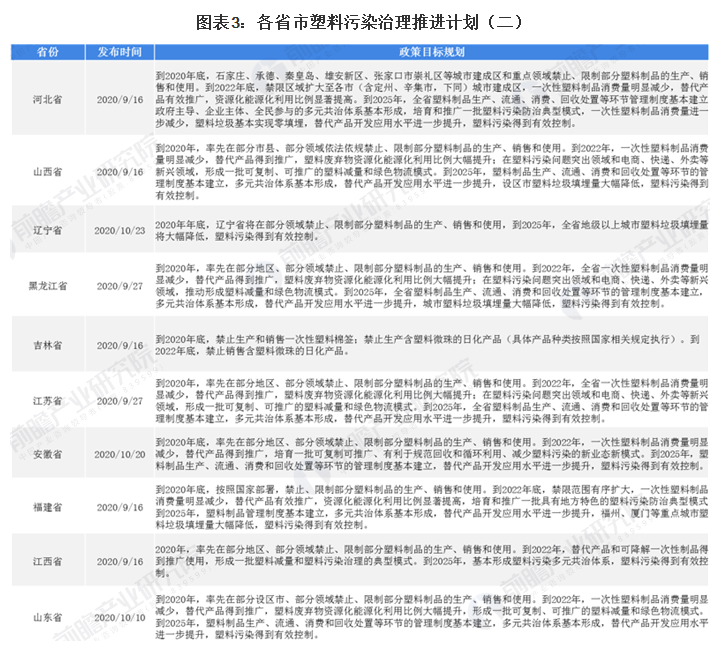720x647 pixels.
Task: Click the 江西省 province cell
Action: (48, 561)
